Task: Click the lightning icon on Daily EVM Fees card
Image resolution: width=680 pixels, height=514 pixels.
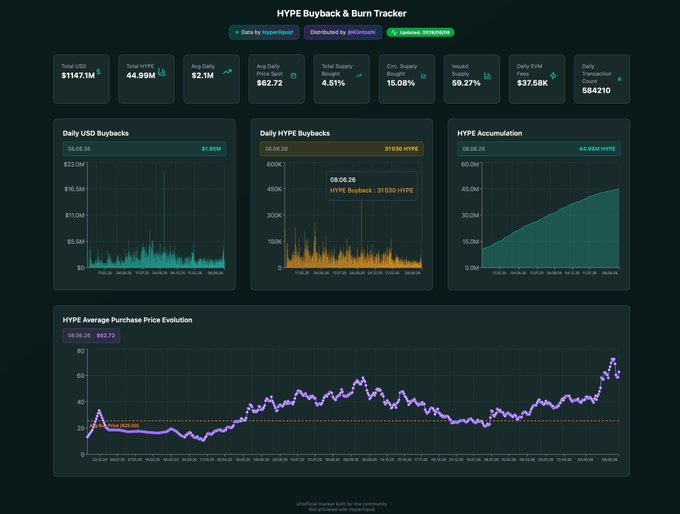Action: click(553, 75)
